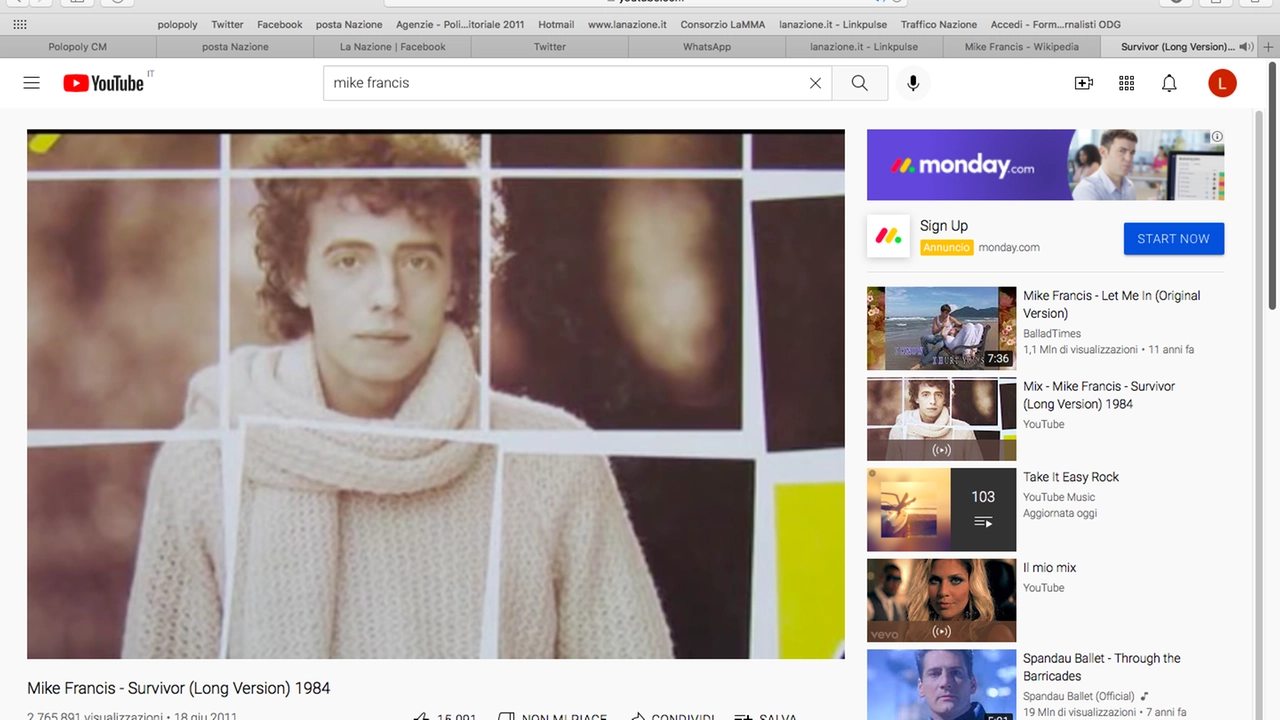Open the Hotmail bookmark
Image resolution: width=1280 pixels, height=720 pixels.
[556, 24]
